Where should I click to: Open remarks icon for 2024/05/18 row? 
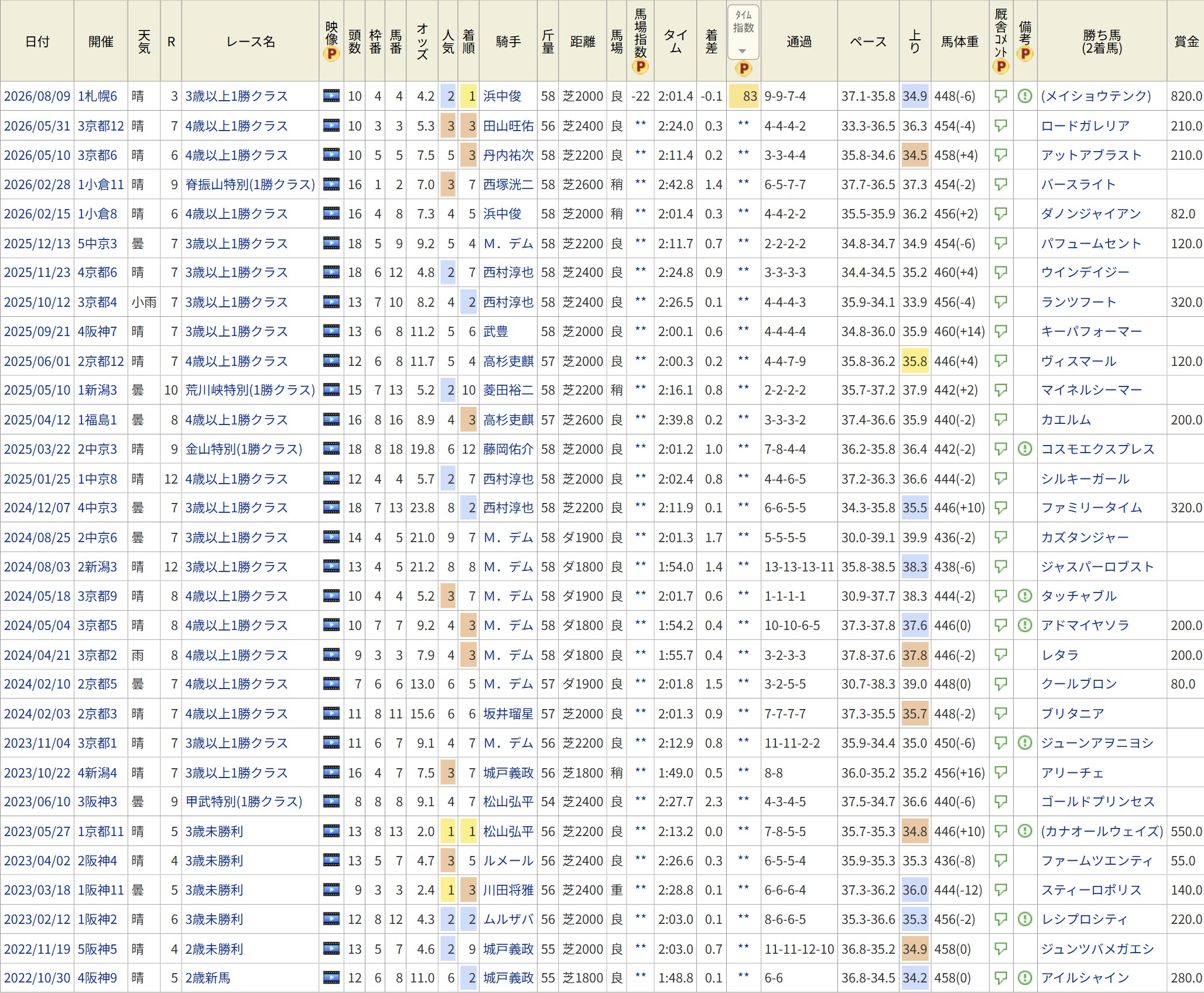[1025, 596]
